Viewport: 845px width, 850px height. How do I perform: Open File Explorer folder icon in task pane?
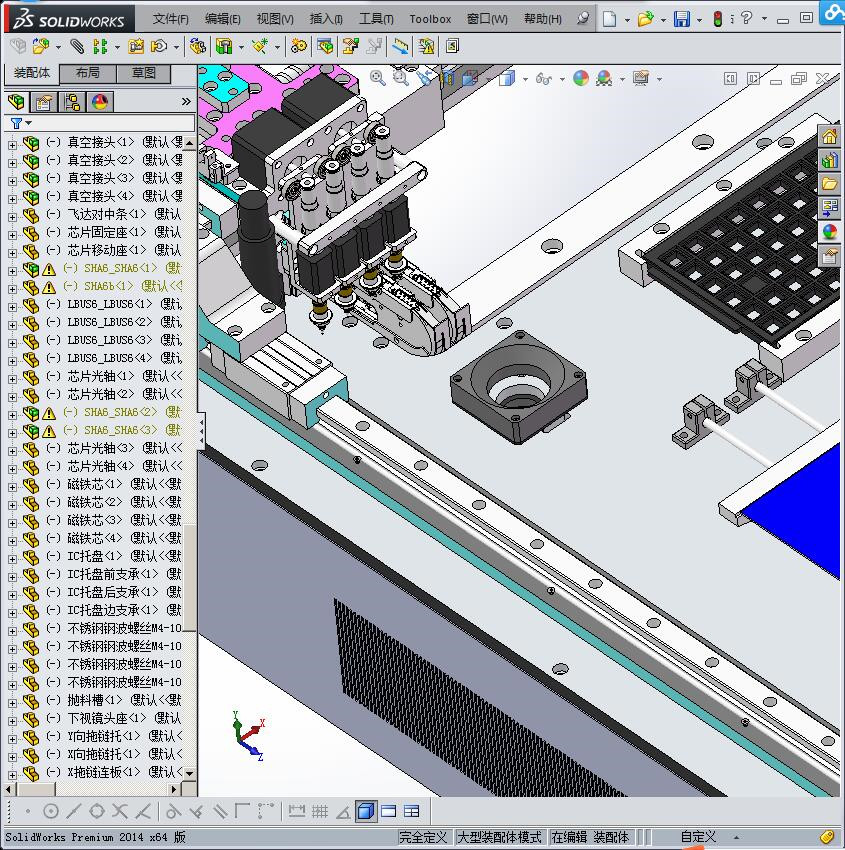(829, 184)
